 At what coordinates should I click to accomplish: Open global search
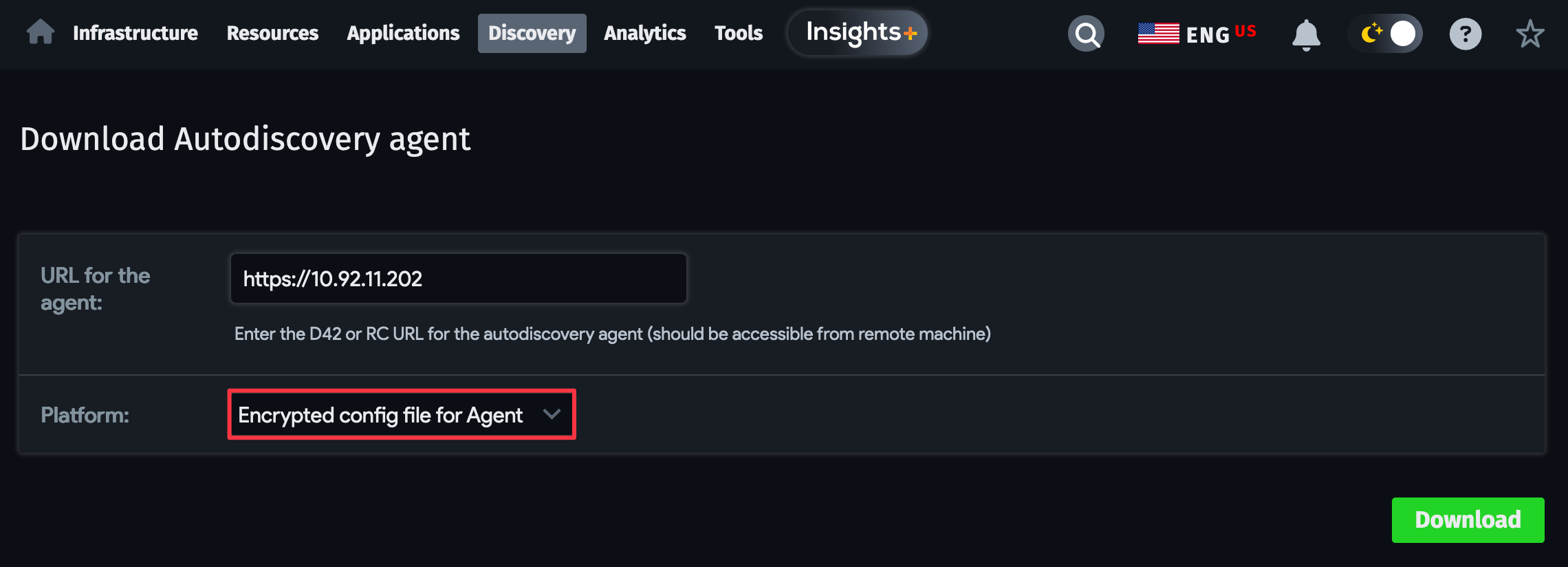[1085, 33]
